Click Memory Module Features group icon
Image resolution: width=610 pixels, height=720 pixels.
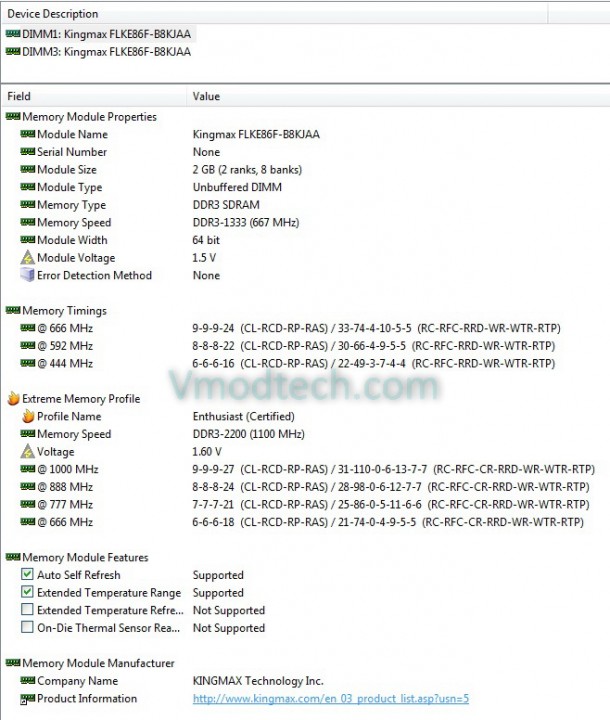[12, 557]
